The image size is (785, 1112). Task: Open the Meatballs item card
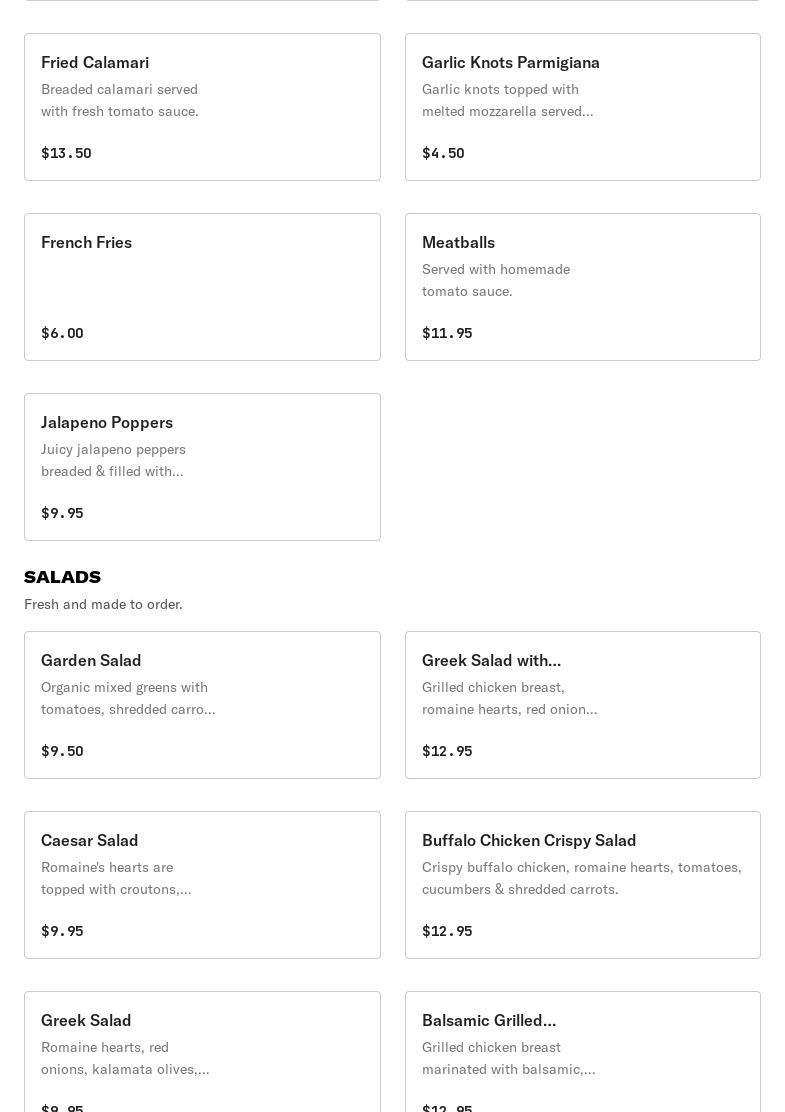pyautogui.click(x=582, y=287)
